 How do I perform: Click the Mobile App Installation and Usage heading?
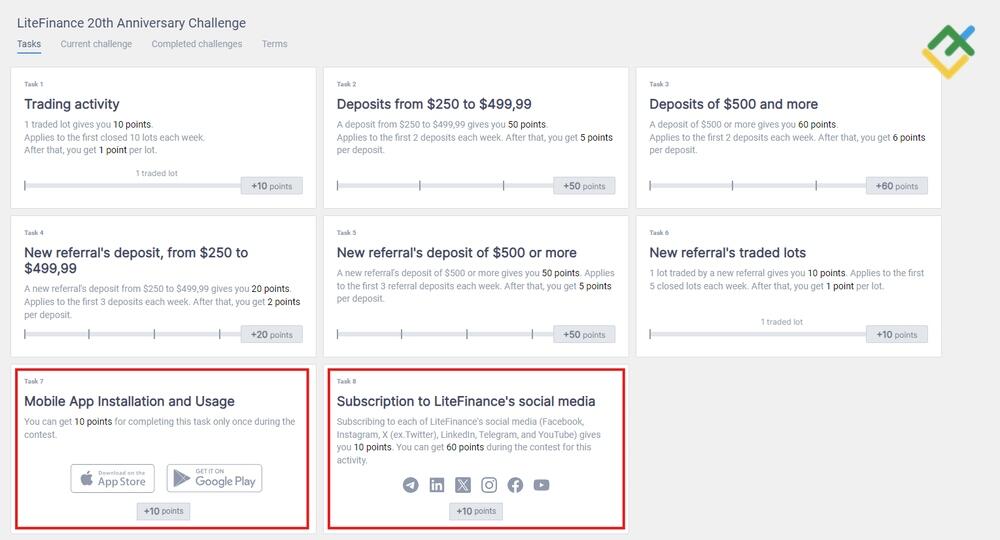coord(129,401)
